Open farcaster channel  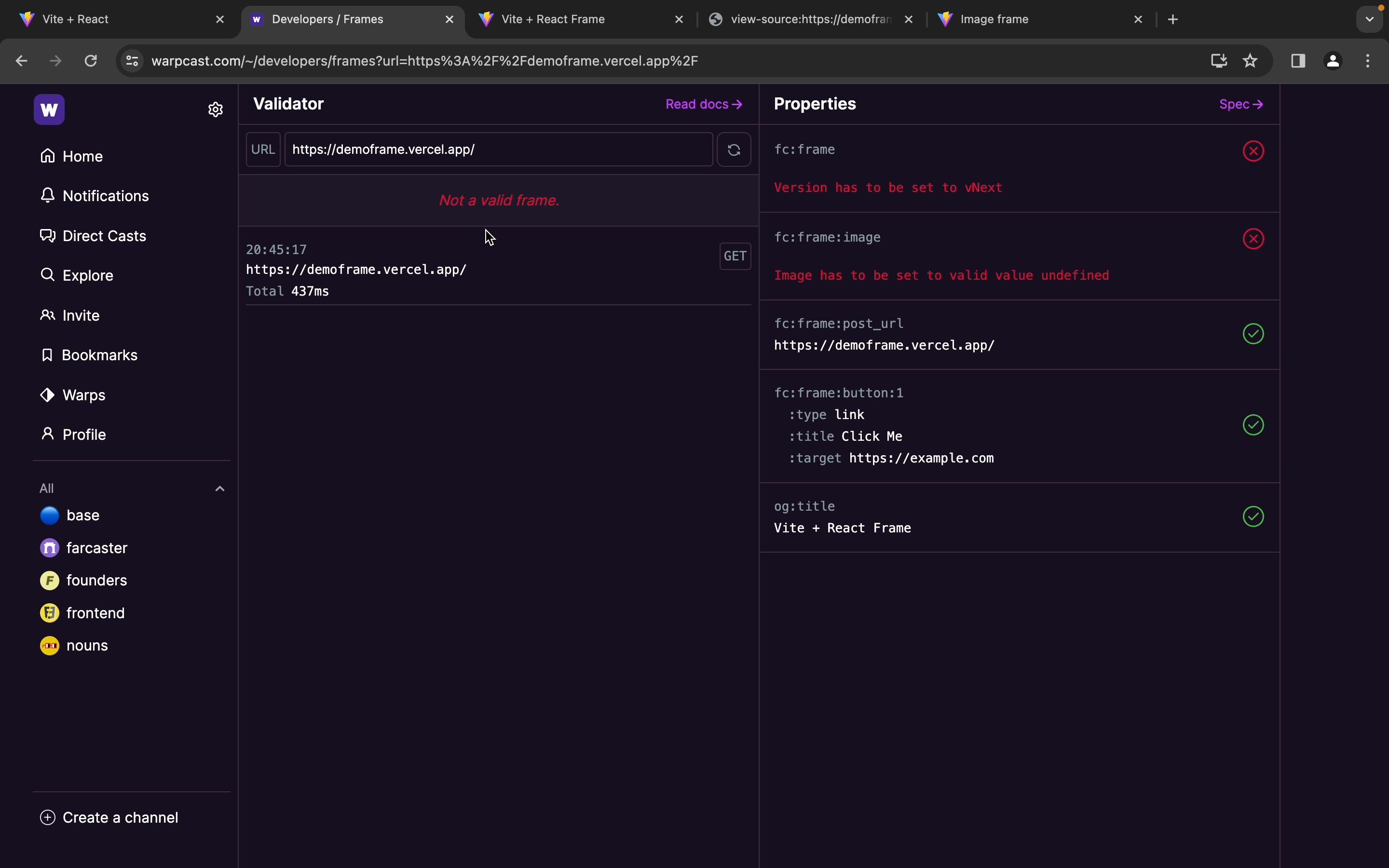tap(84, 548)
